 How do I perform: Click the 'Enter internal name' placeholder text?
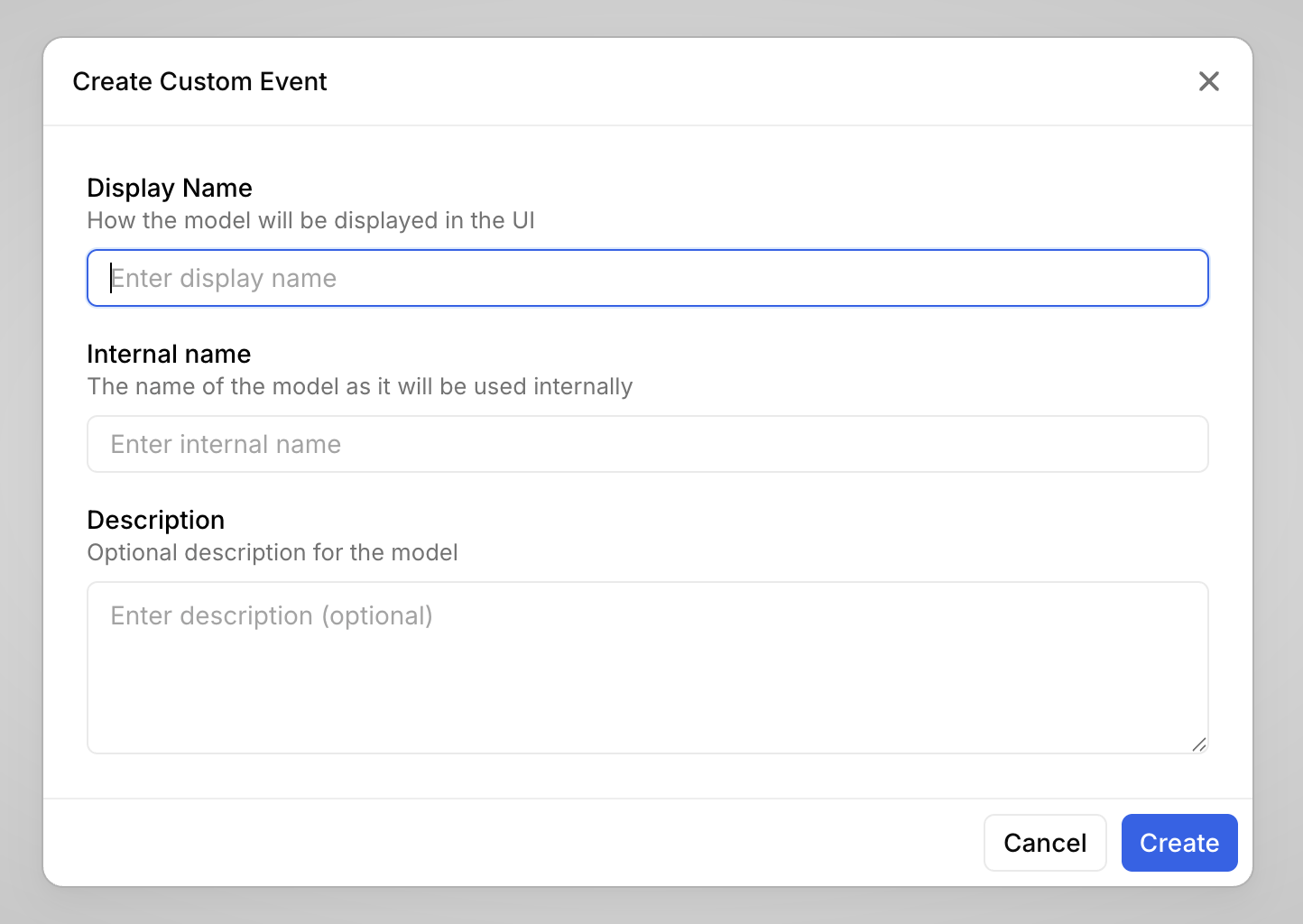(226, 444)
